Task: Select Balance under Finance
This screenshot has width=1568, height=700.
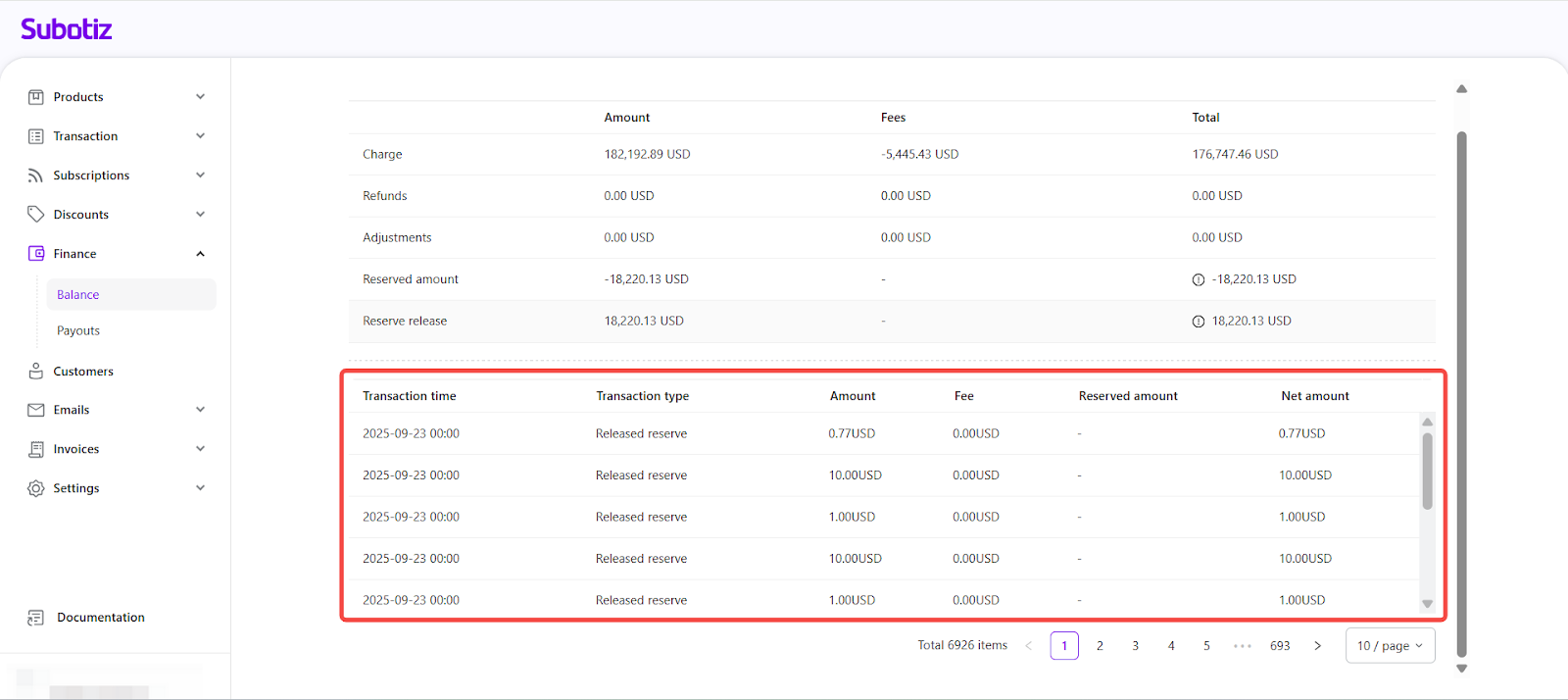Action: tap(78, 295)
